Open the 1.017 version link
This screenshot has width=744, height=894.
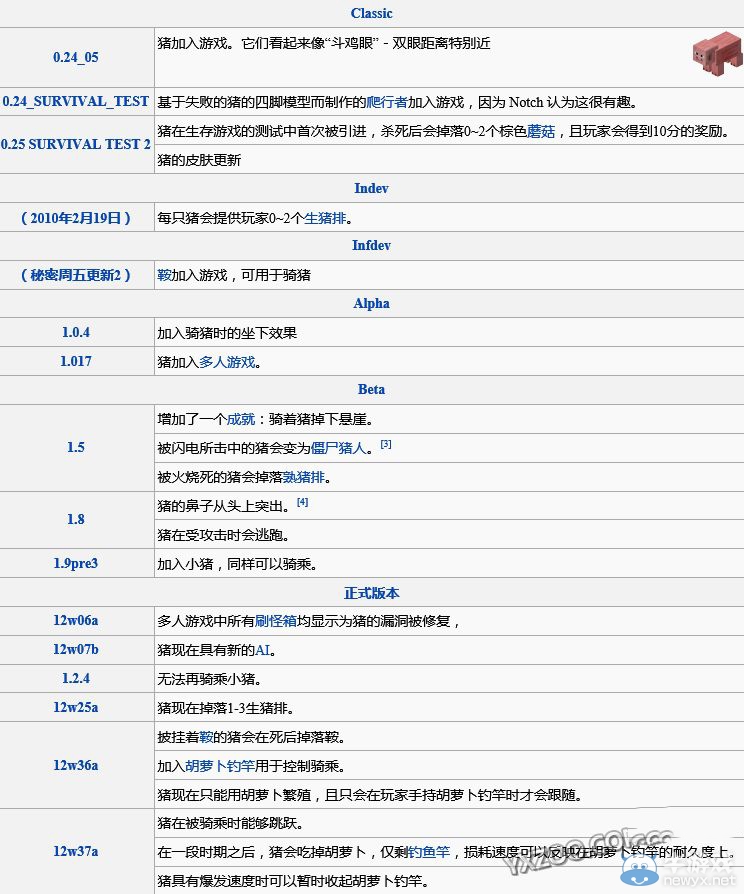[x=76, y=361]
